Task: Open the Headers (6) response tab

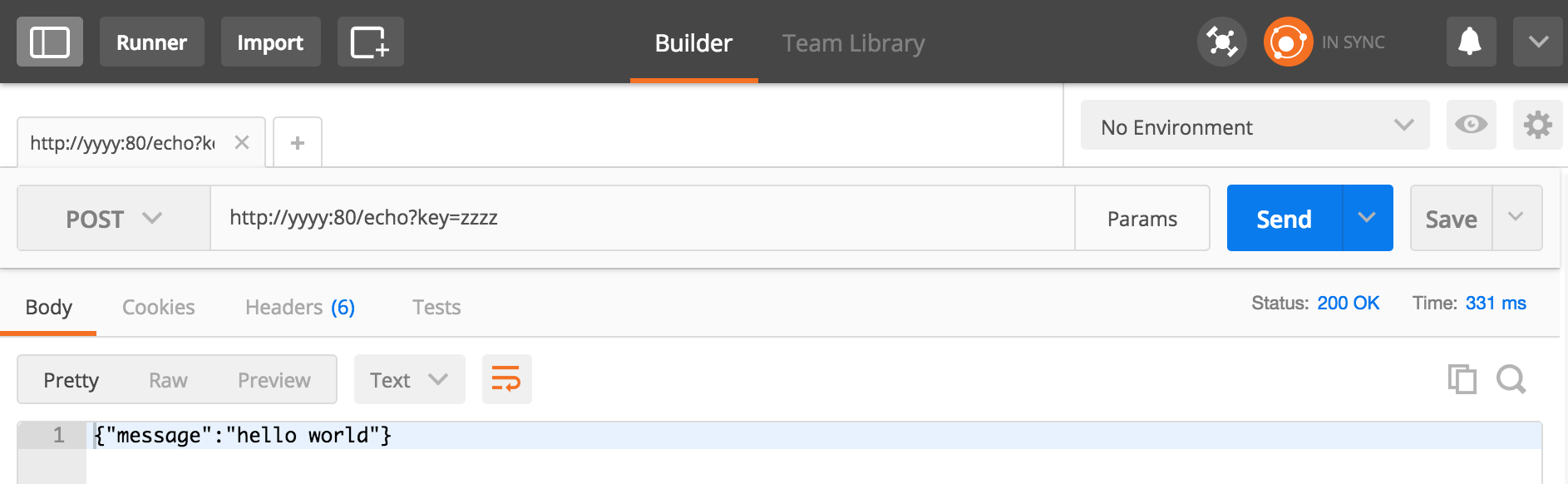Action: 299,307
